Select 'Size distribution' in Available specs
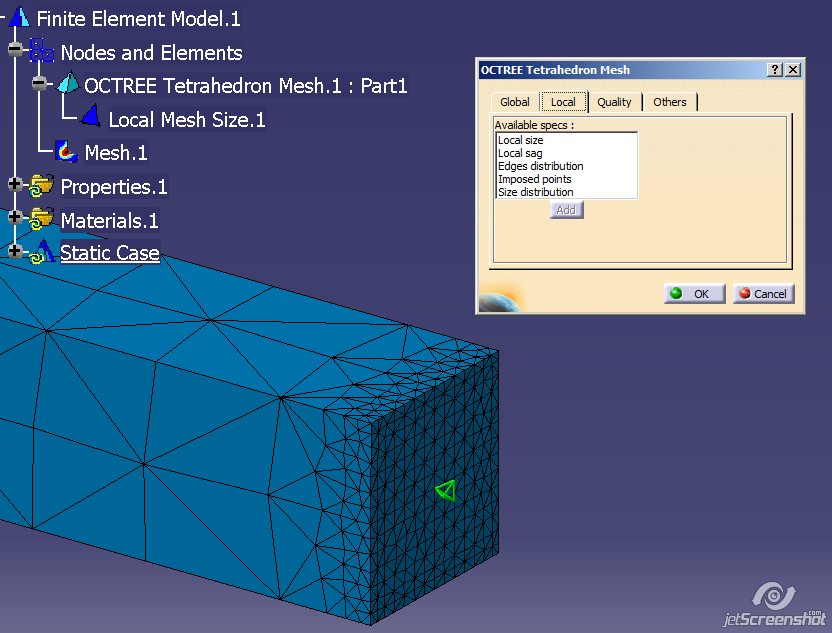This screenshot has height=633, width=832. [x=566, y=192]
